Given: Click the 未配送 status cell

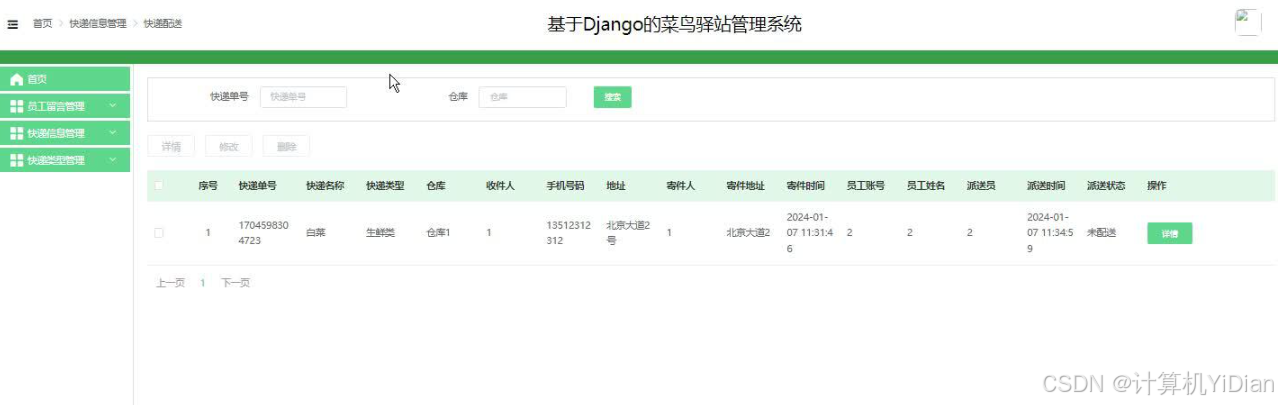Looking at the screenshot, I should pyautogui.click(x=1101, y=233).
